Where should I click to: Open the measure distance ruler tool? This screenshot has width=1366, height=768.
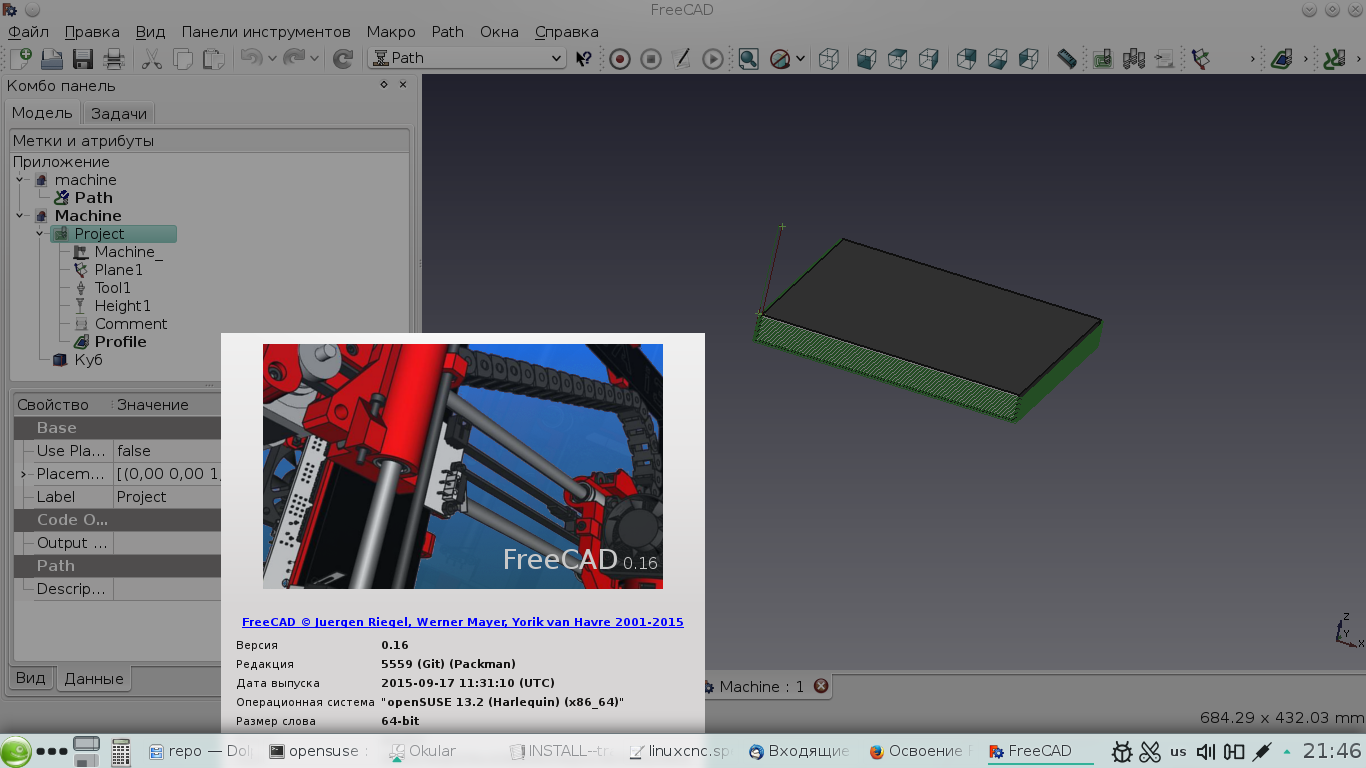(1066, 59)
